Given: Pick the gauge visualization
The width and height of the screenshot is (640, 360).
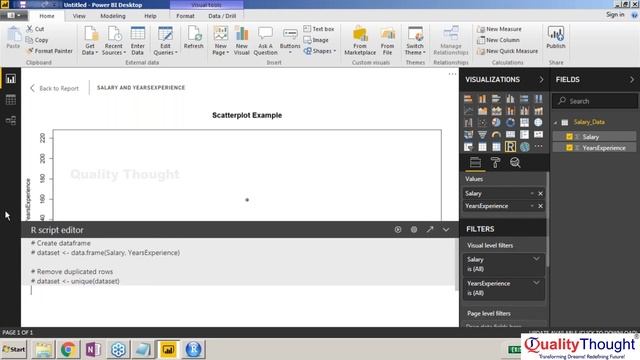Looking at the screenshot, I should click(x=496, y=135).
